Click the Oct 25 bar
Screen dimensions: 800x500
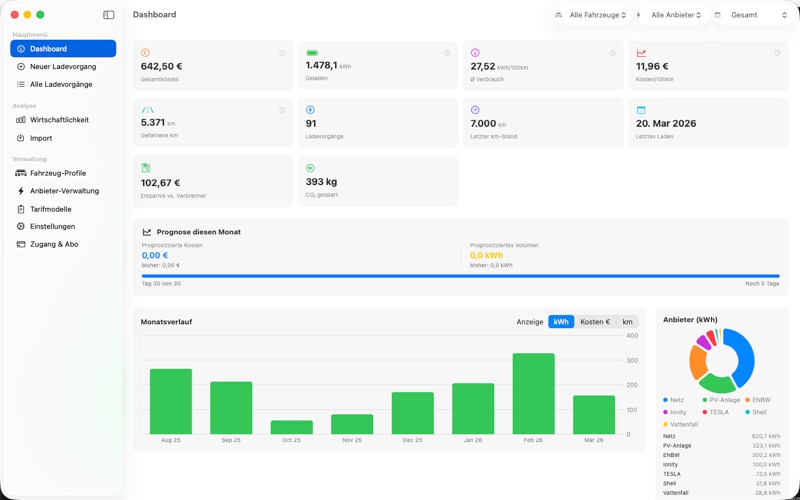[x=291, y=427]
